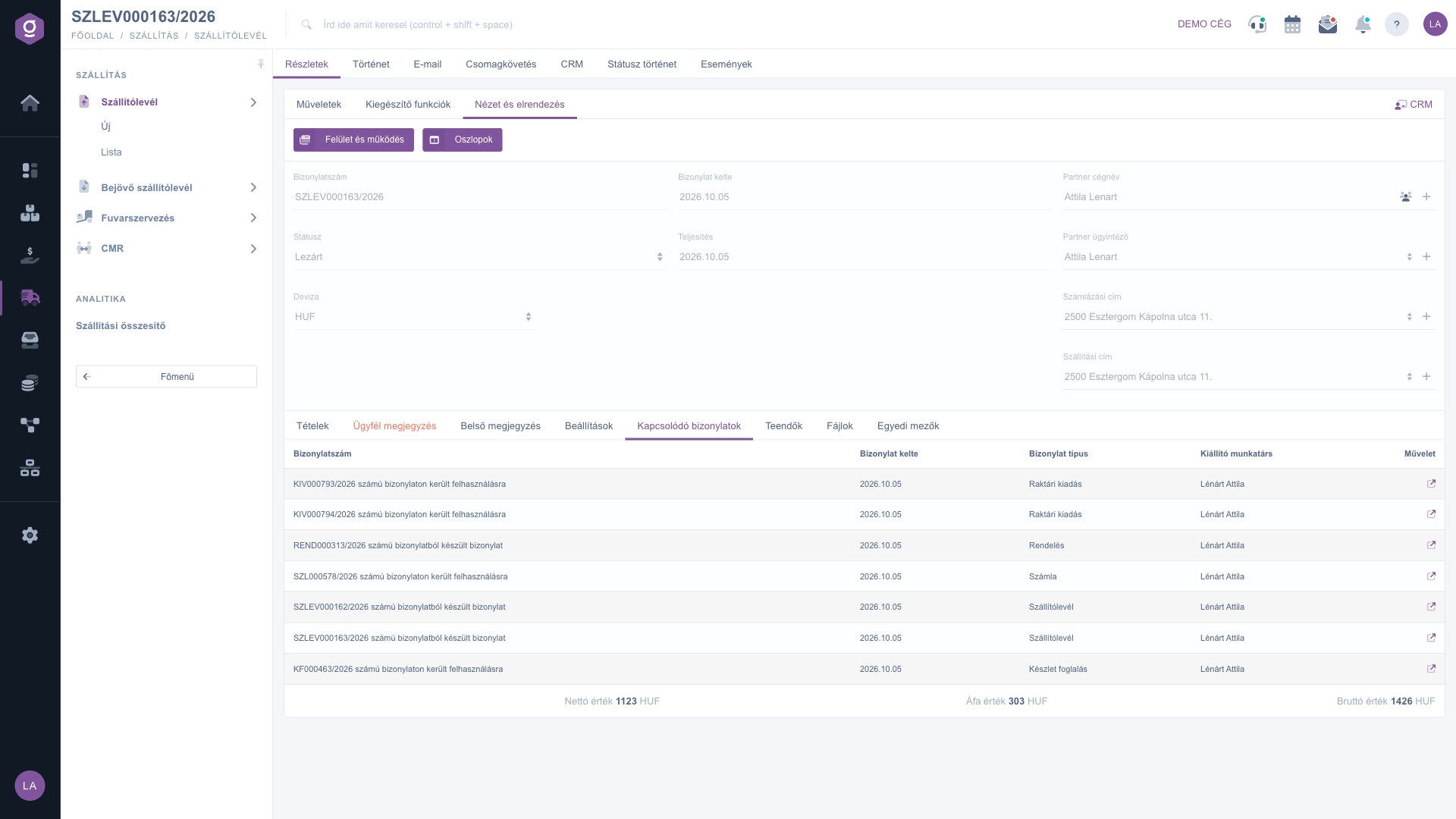Open the partner contacts icon beside Attila Lenart
The height and width of the screenshot is (819, 1456).
tap(1406, 196)
